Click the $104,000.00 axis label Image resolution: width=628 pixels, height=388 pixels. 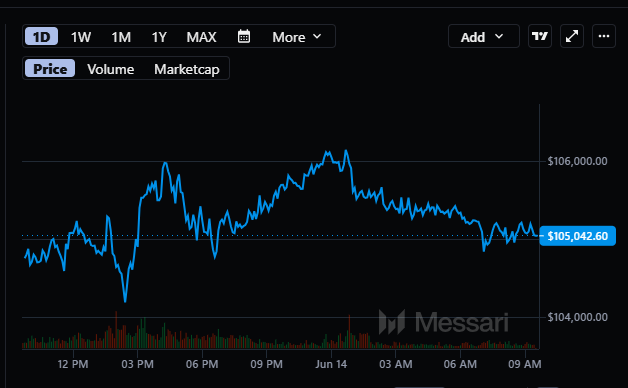(x=577, y=317)
